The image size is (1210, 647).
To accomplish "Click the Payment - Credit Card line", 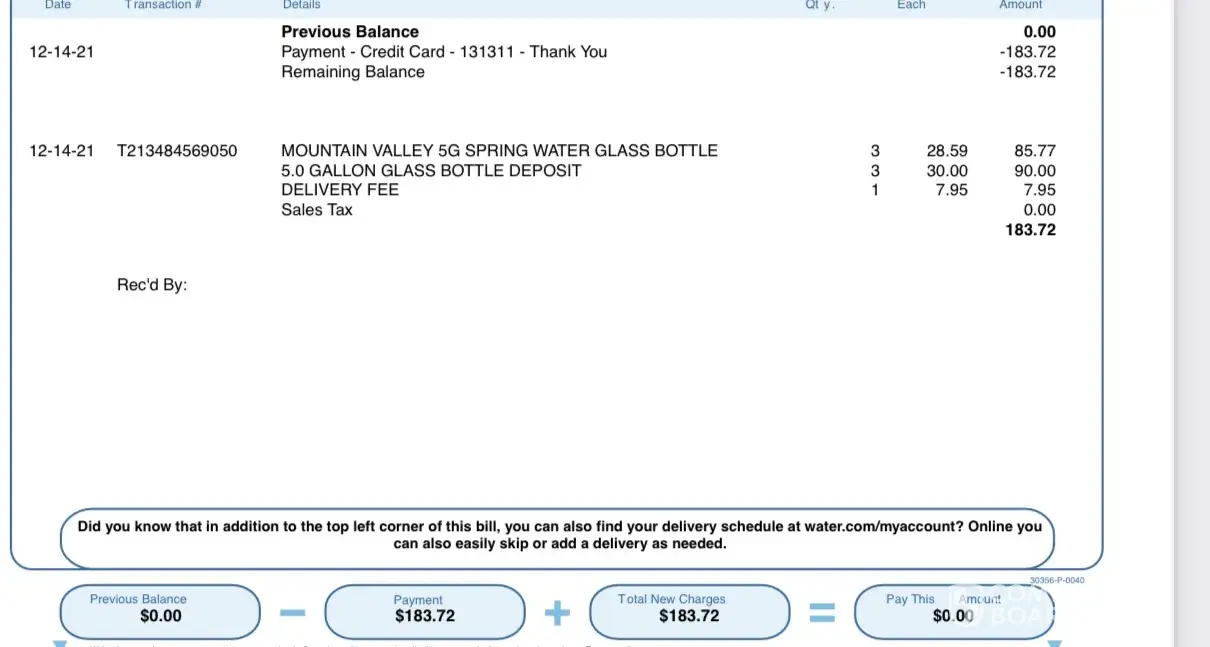I will pos(444,52).
